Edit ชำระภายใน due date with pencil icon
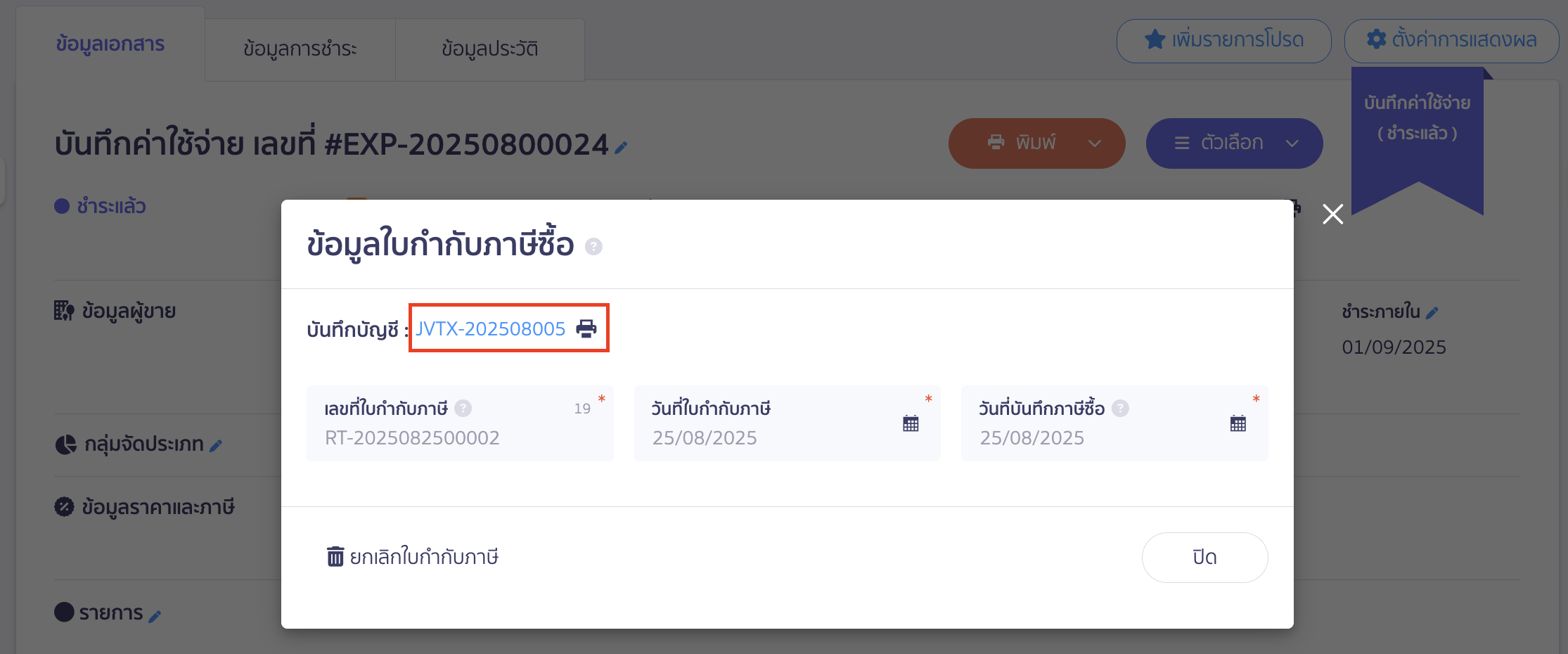The height and width of the screenshot is (654, 1568). click(1432, 313)
